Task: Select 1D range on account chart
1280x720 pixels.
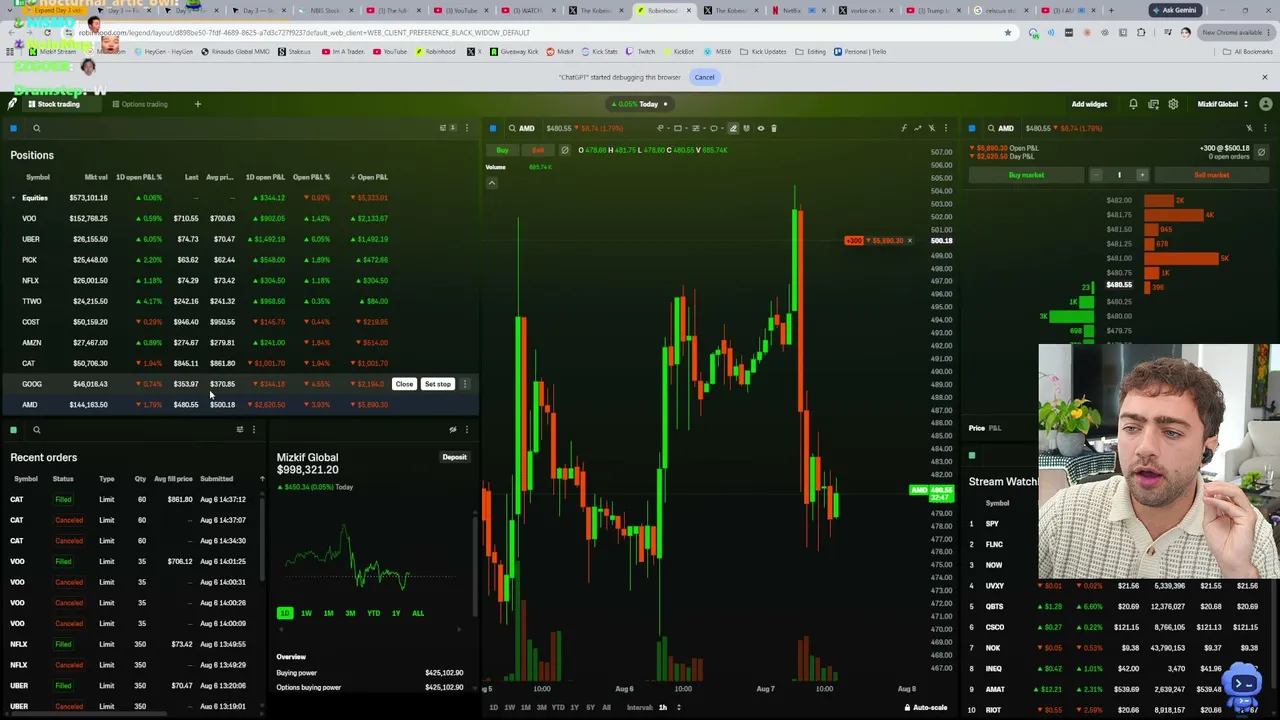Action: (285, 613)
